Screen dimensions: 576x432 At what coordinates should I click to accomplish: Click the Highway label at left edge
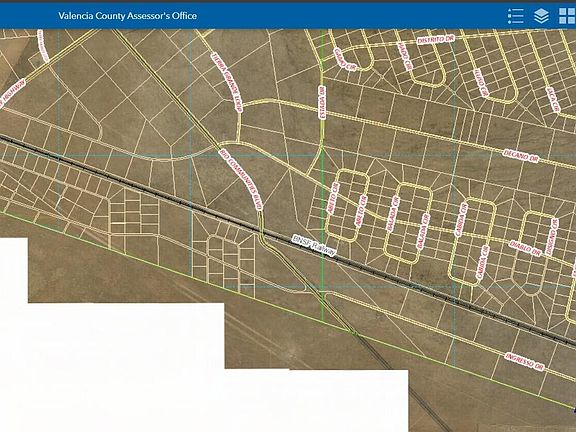click(x=14, y=94)
